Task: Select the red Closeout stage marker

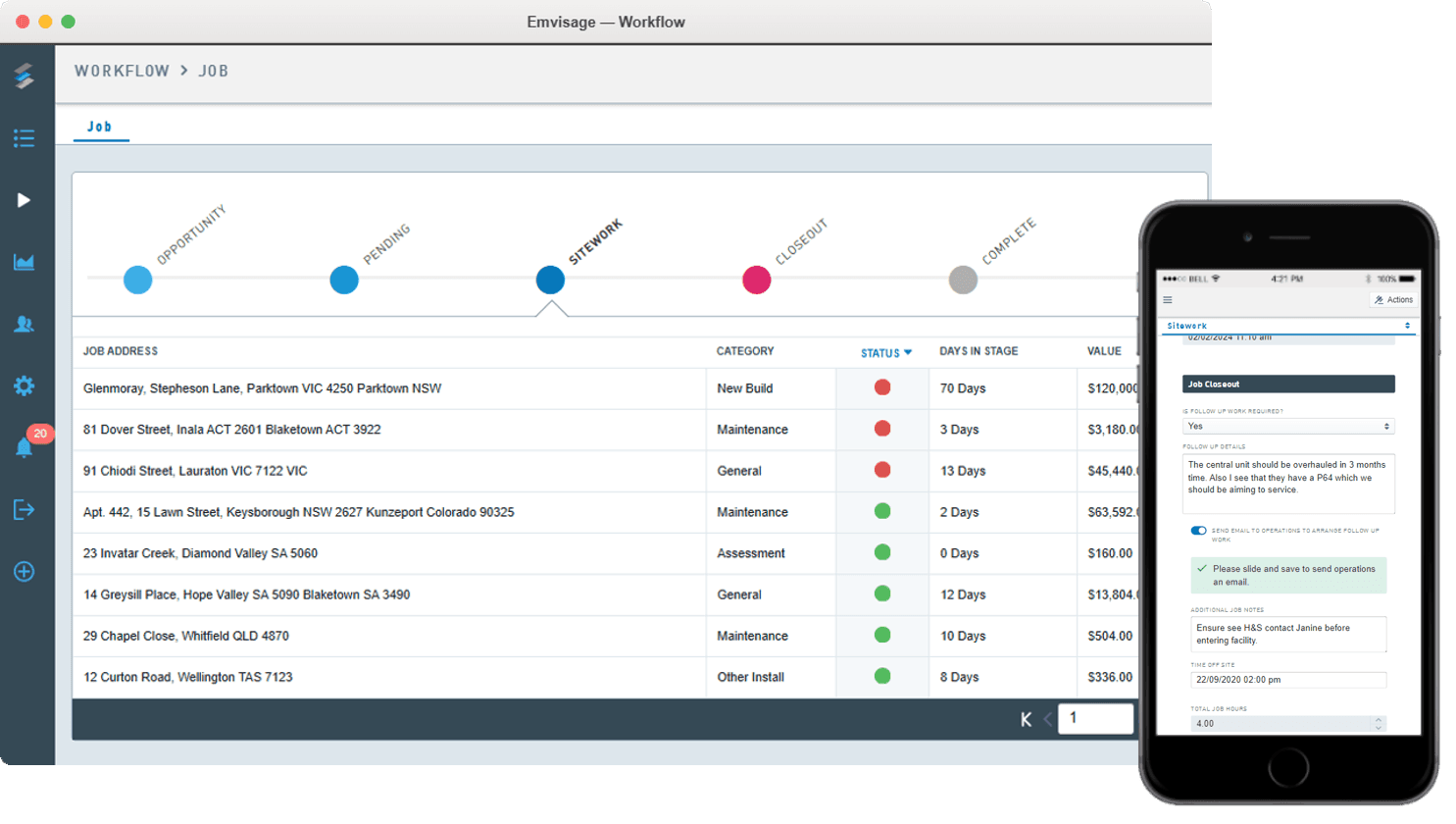Action: click(x=757, y=280)
